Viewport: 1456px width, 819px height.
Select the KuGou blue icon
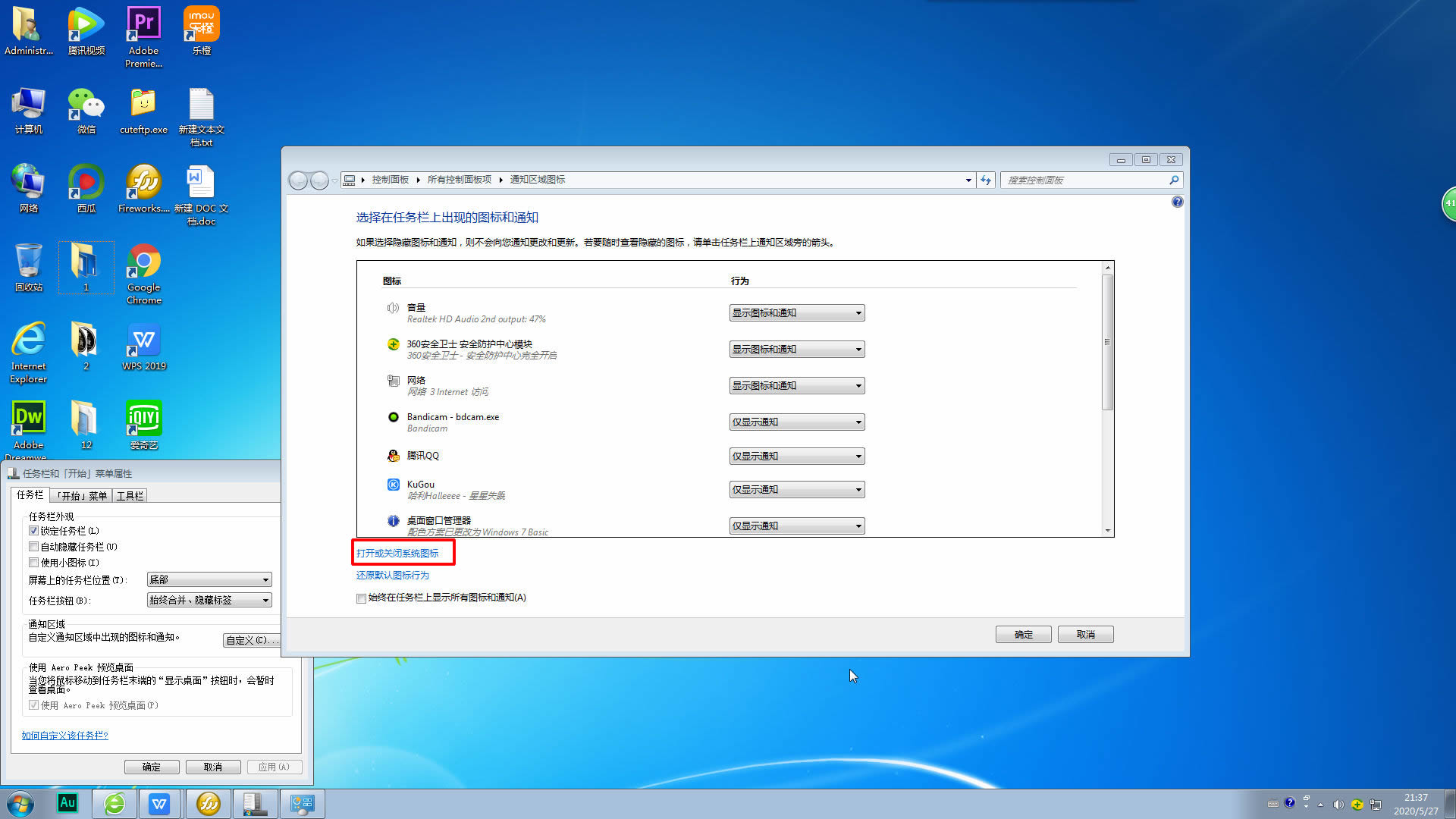[393, 485]
